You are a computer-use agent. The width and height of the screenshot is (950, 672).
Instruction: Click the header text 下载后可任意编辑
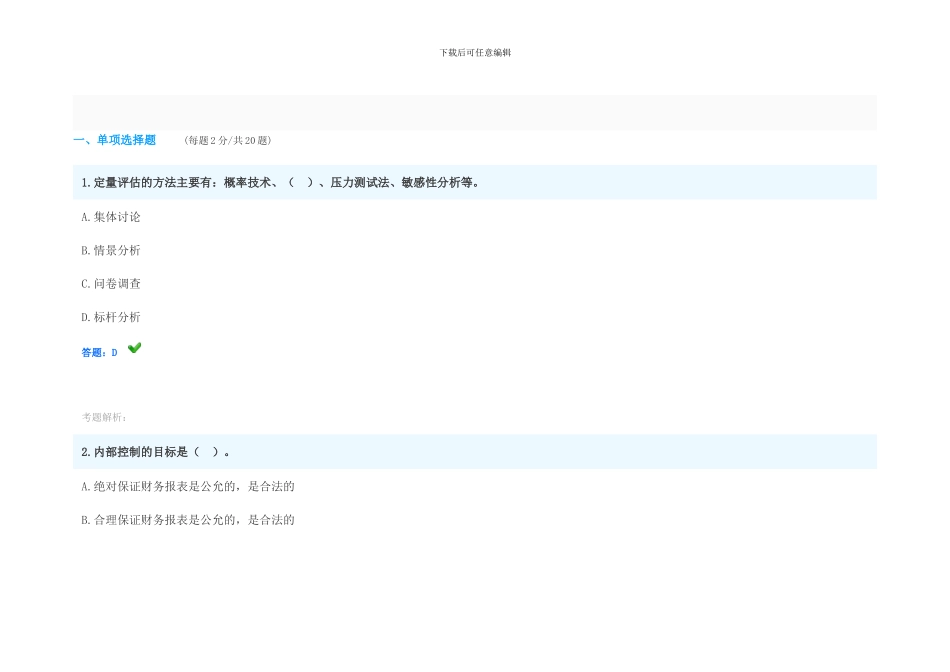coord(475,53)
